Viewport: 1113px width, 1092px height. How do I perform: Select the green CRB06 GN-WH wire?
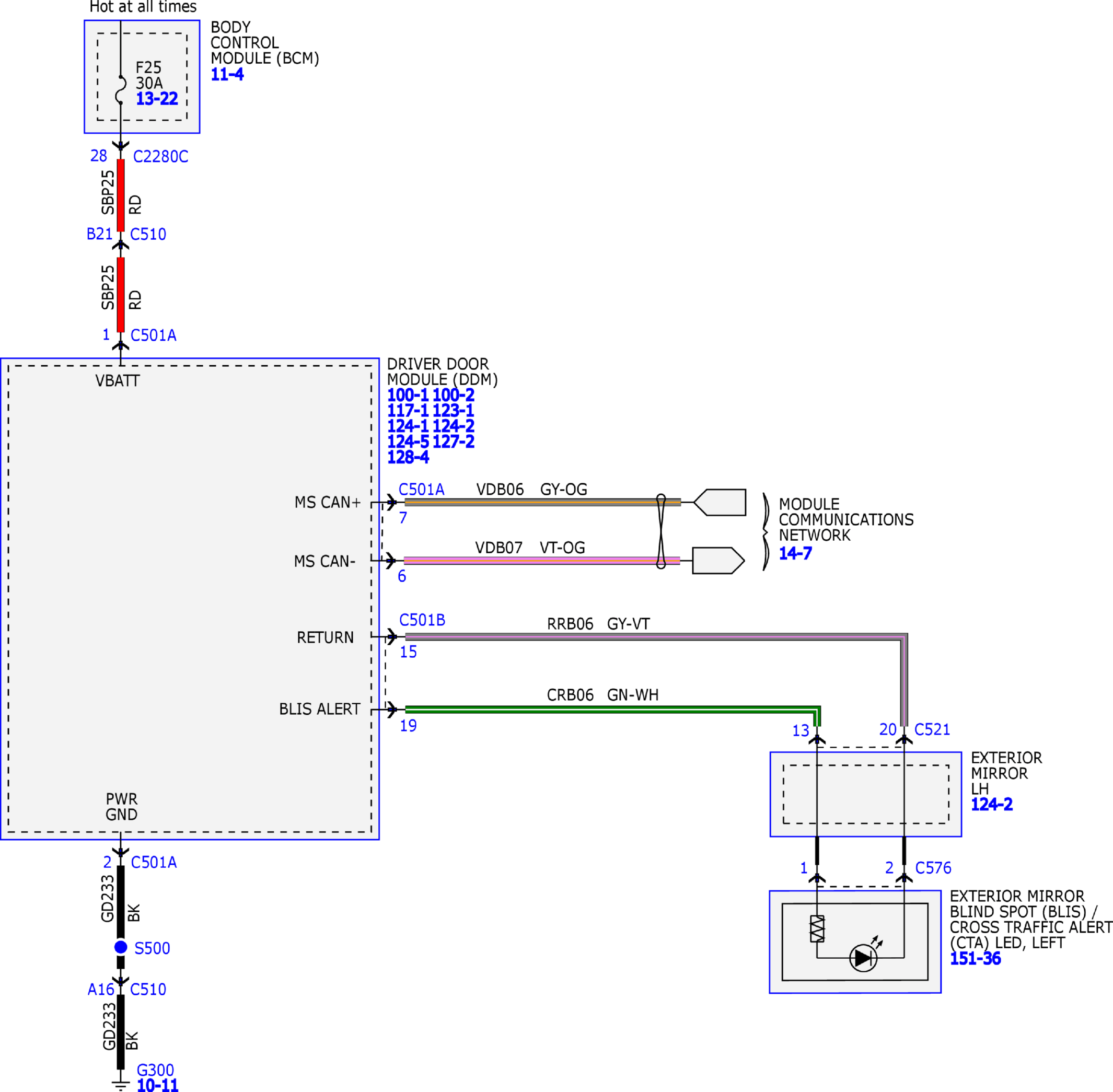[613, 710]
